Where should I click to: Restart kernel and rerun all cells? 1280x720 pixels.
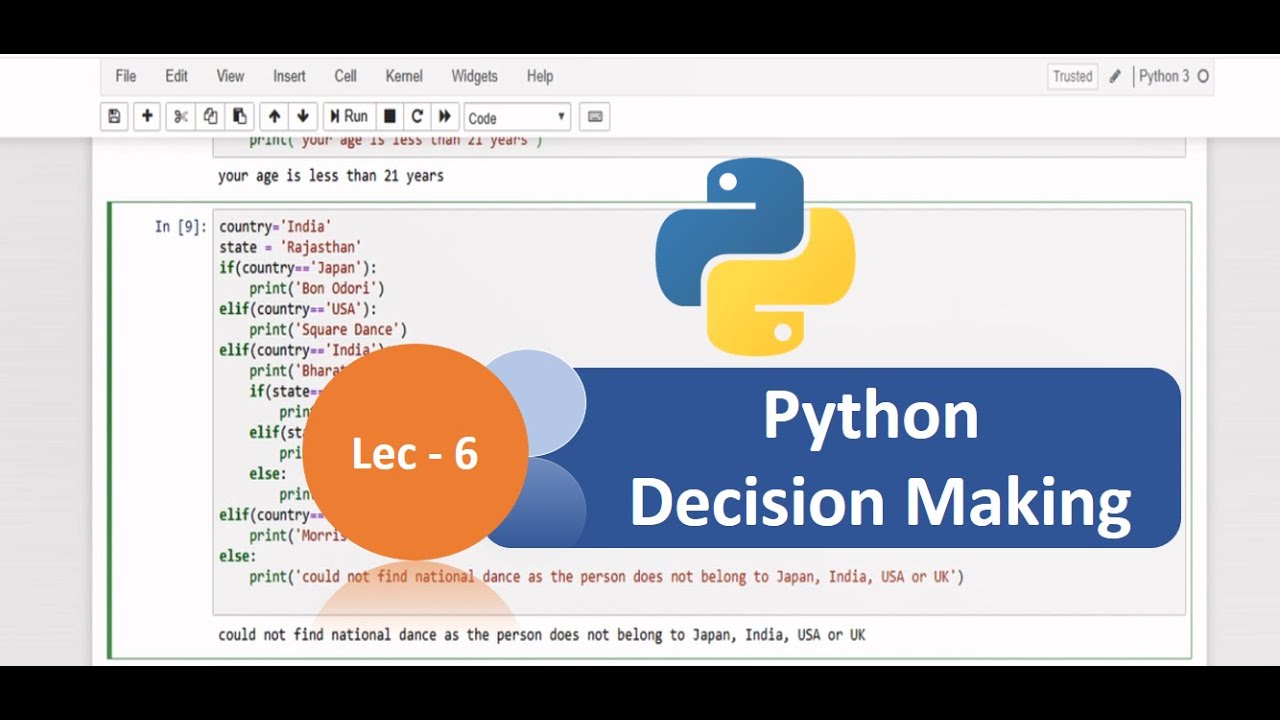click(x=445, y=117)
